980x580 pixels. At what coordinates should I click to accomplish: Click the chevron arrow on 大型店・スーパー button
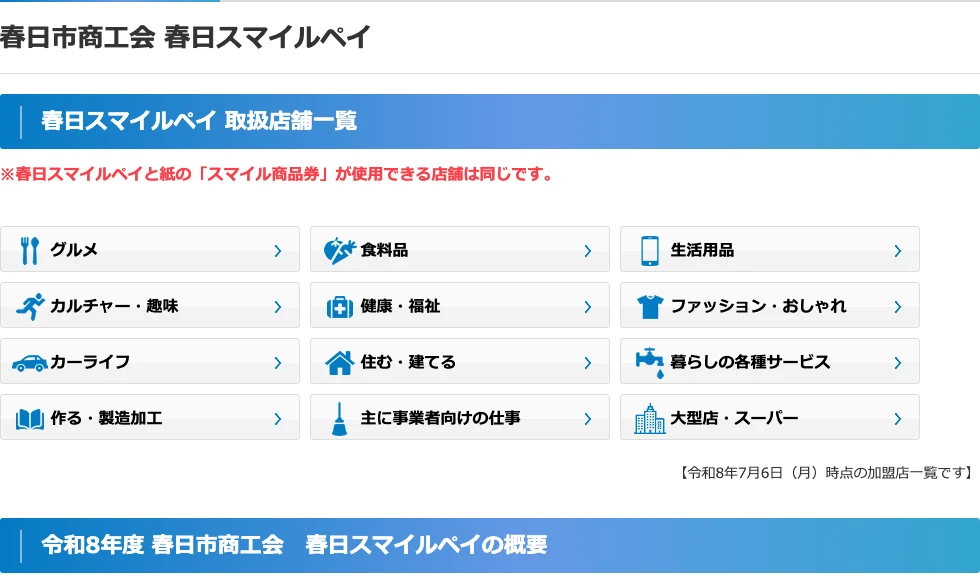pyautogui.click(x=898, y=419)
